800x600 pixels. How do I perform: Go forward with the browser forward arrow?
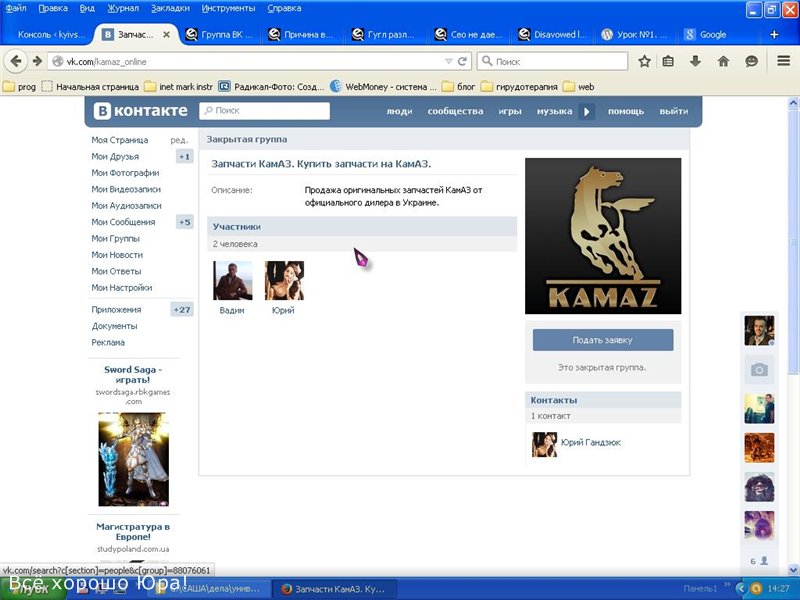pos(37,61)
